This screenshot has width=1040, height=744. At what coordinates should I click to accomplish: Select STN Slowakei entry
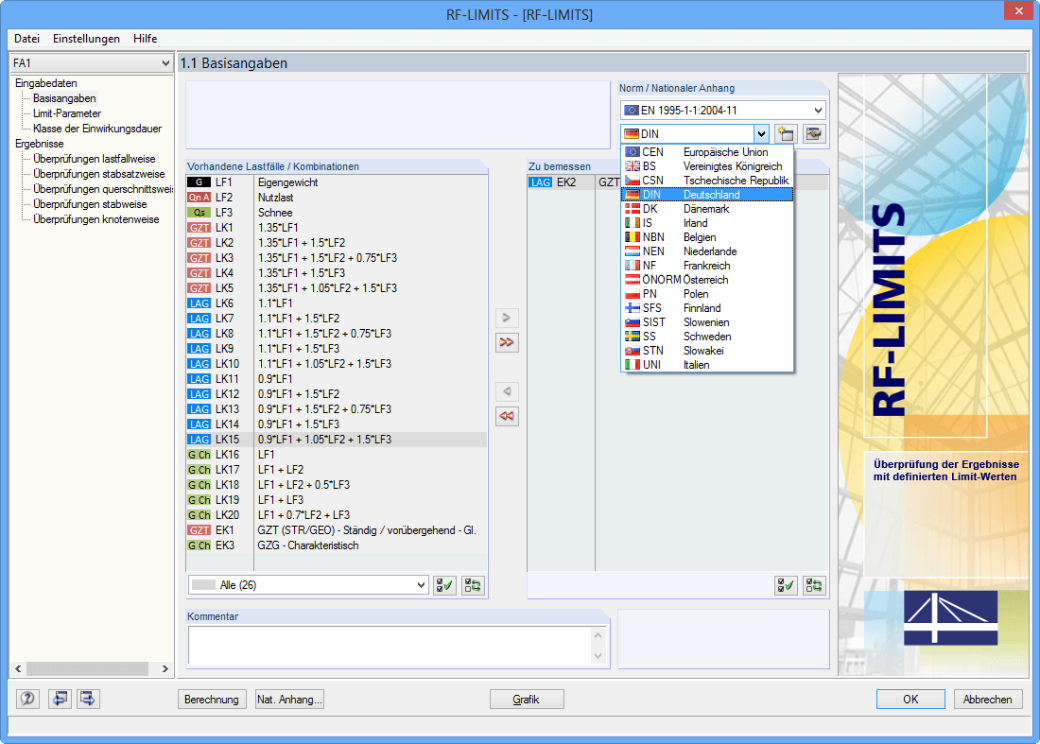click(707, 350)
